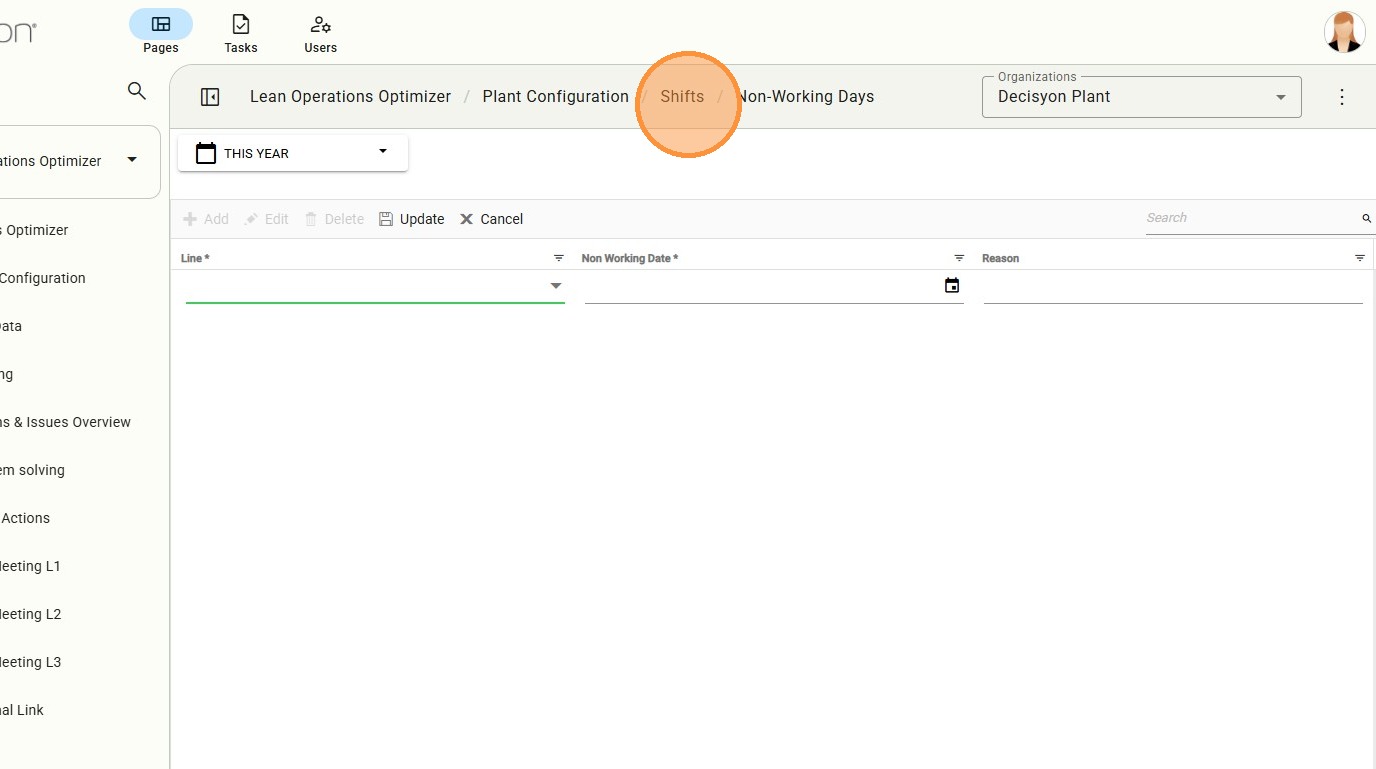Cancel the row edit
Image resolution: width=1376 pixels, height=769 pixels.
(x=491, y=219)
